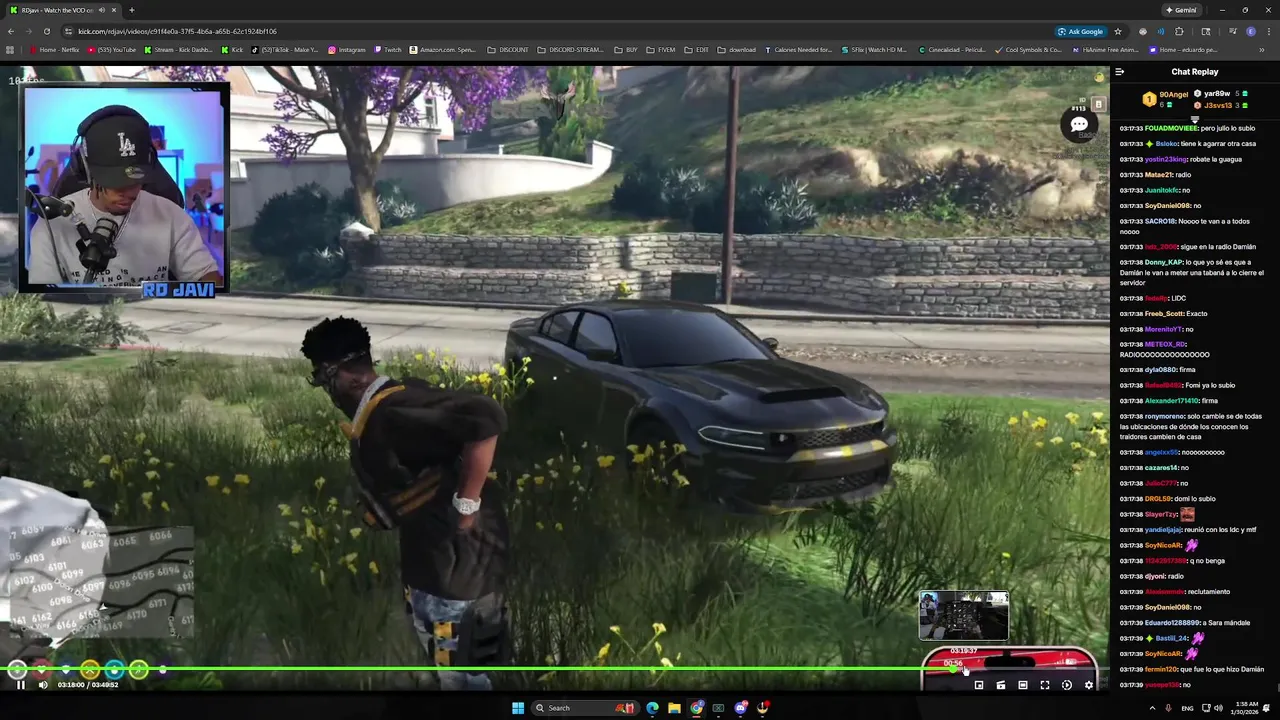1280x720 pixels.
Task: Click username ronymoreno in chat
Action: pyautogui.click(x=1165, y=416)
